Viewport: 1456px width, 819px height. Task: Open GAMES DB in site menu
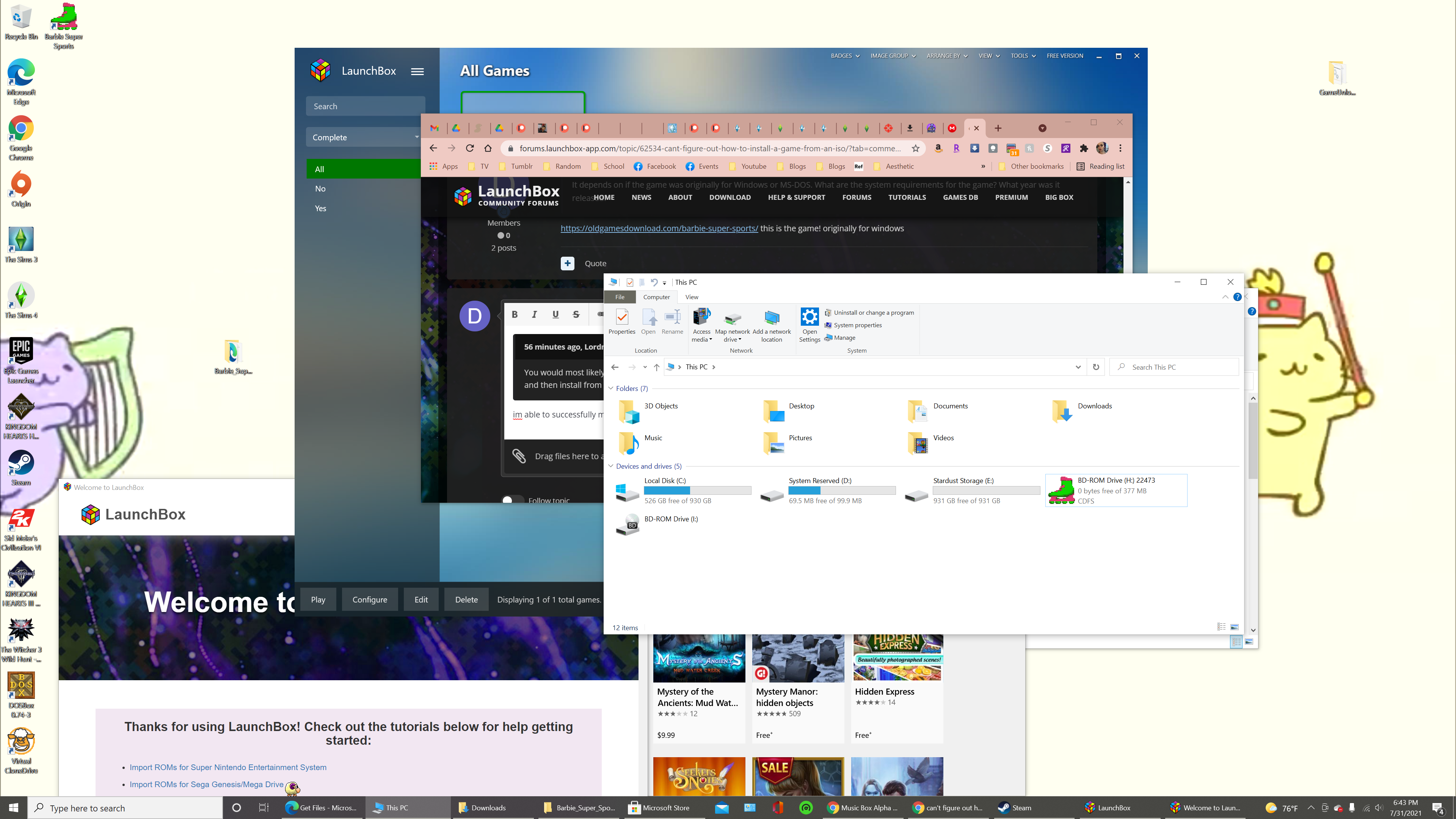coord(960,197)
